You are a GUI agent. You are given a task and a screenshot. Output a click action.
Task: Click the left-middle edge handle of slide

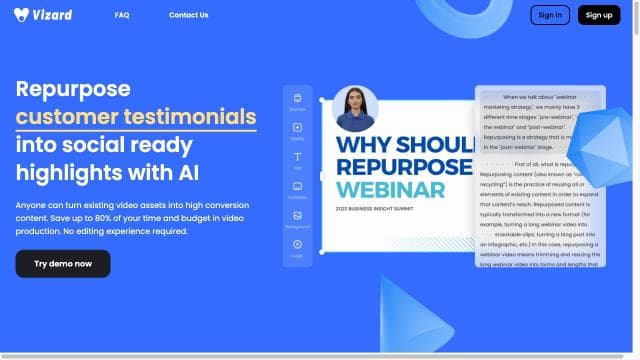[322, 176]
